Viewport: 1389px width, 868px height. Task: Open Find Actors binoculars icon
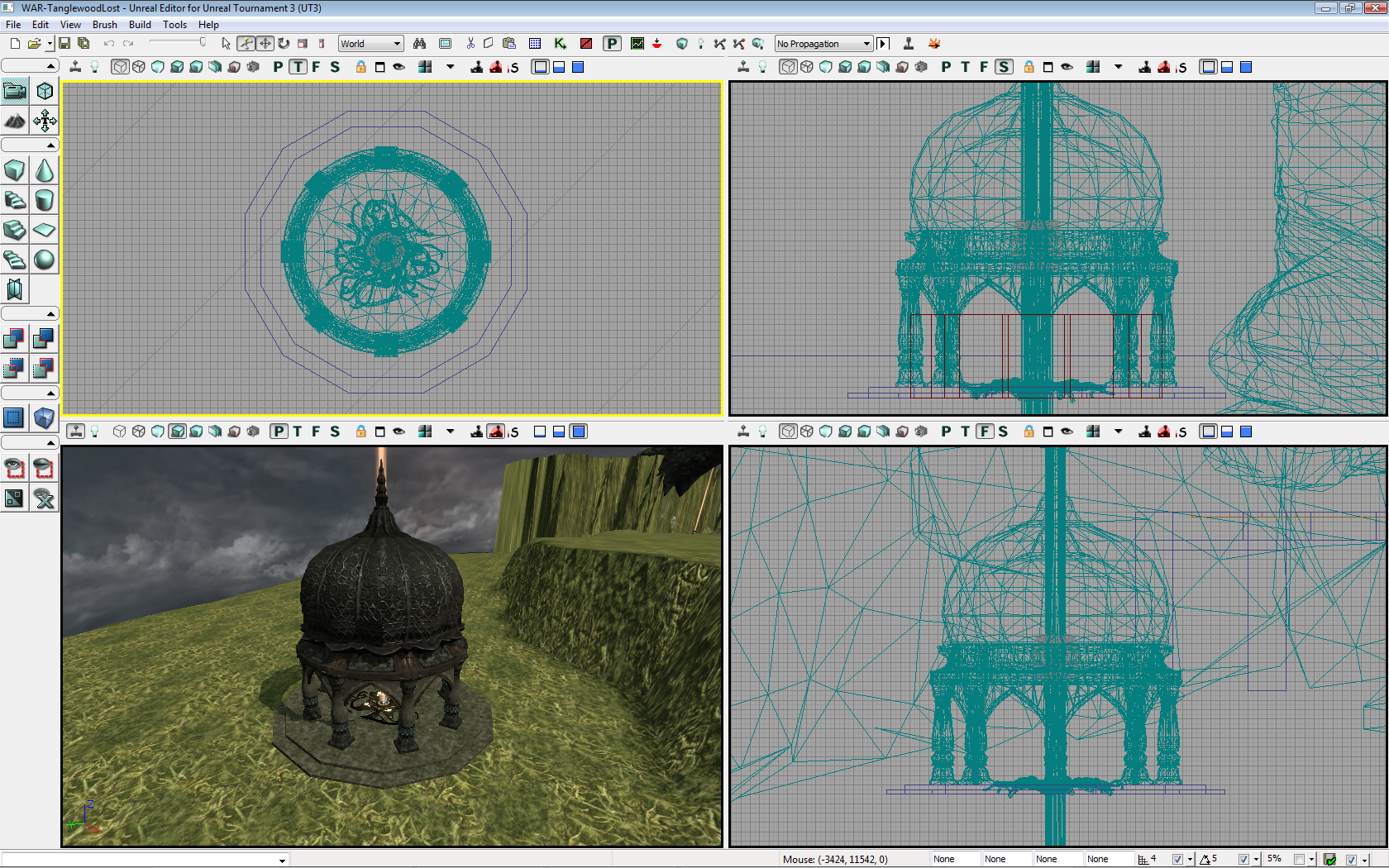pyautogui.click(x=420, y=44)
